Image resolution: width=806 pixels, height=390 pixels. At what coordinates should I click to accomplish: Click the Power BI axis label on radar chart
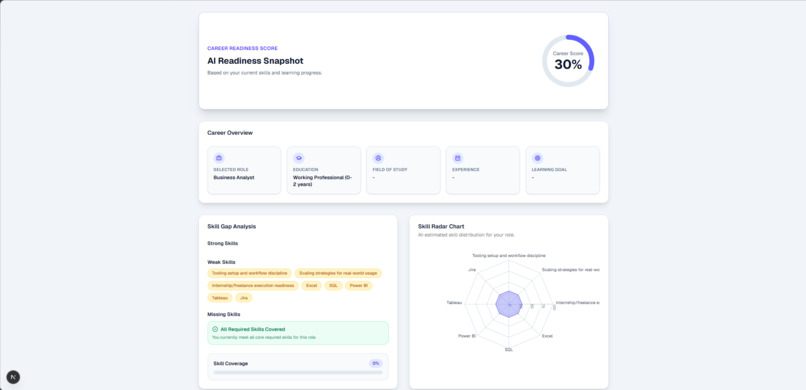click(x=467, y=336)
